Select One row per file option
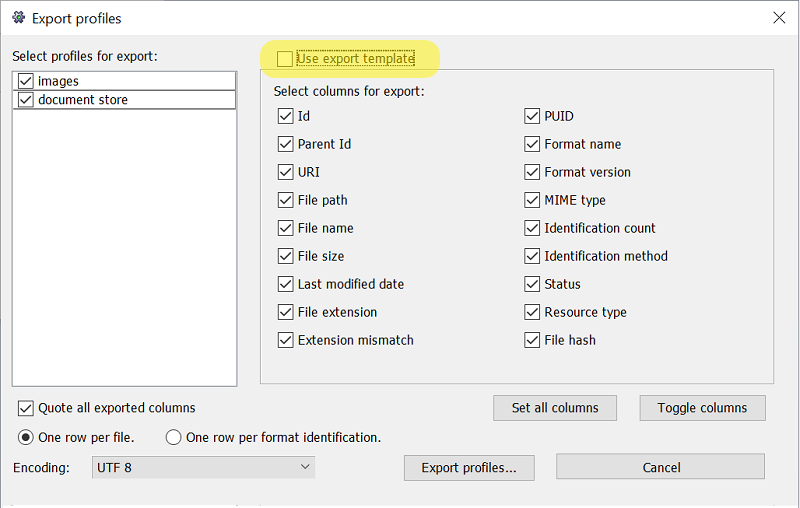Viewport: 800px width, 508px height. point(26,438)
